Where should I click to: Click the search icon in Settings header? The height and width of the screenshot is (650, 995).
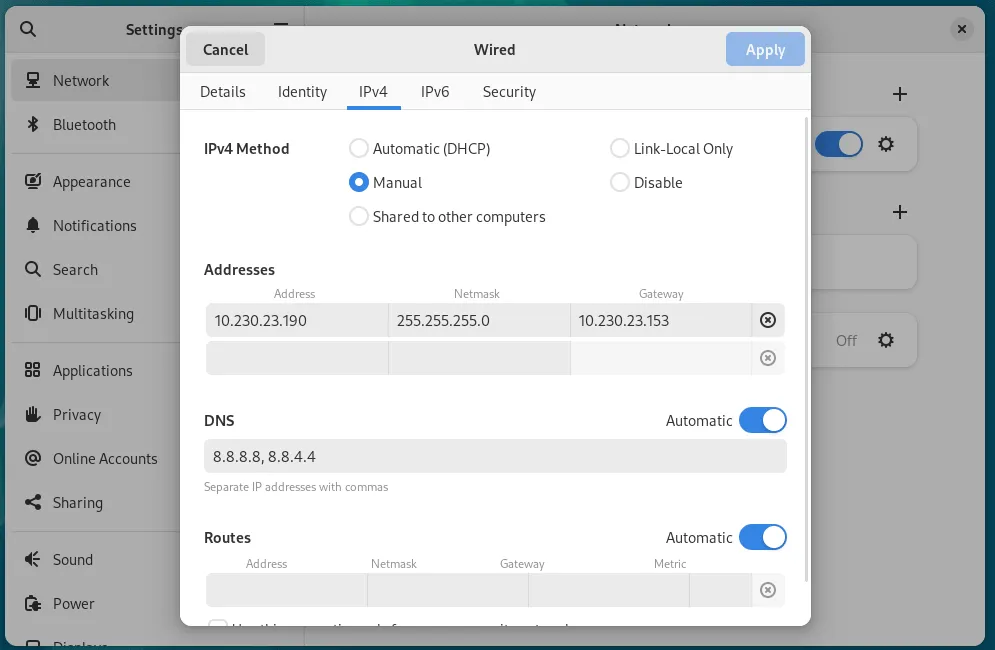pos(28,30)
